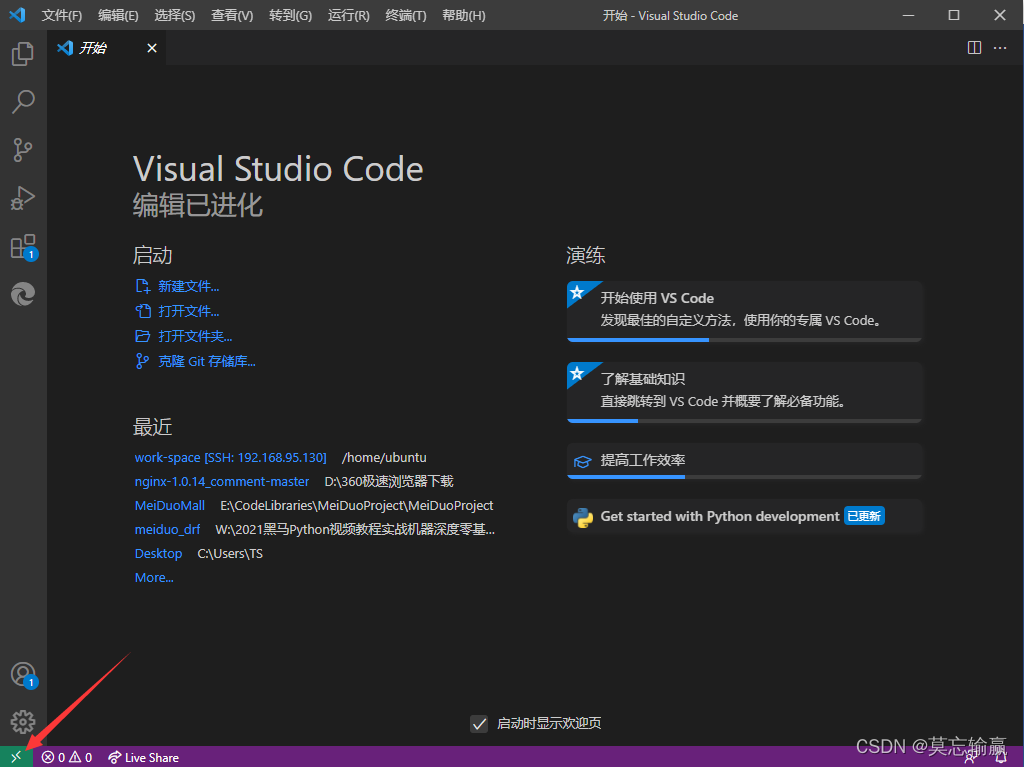Viewport: 1024px width, 767px height.
Task: Open the Explorer view in activity bar
Action: tap(23, 54)
